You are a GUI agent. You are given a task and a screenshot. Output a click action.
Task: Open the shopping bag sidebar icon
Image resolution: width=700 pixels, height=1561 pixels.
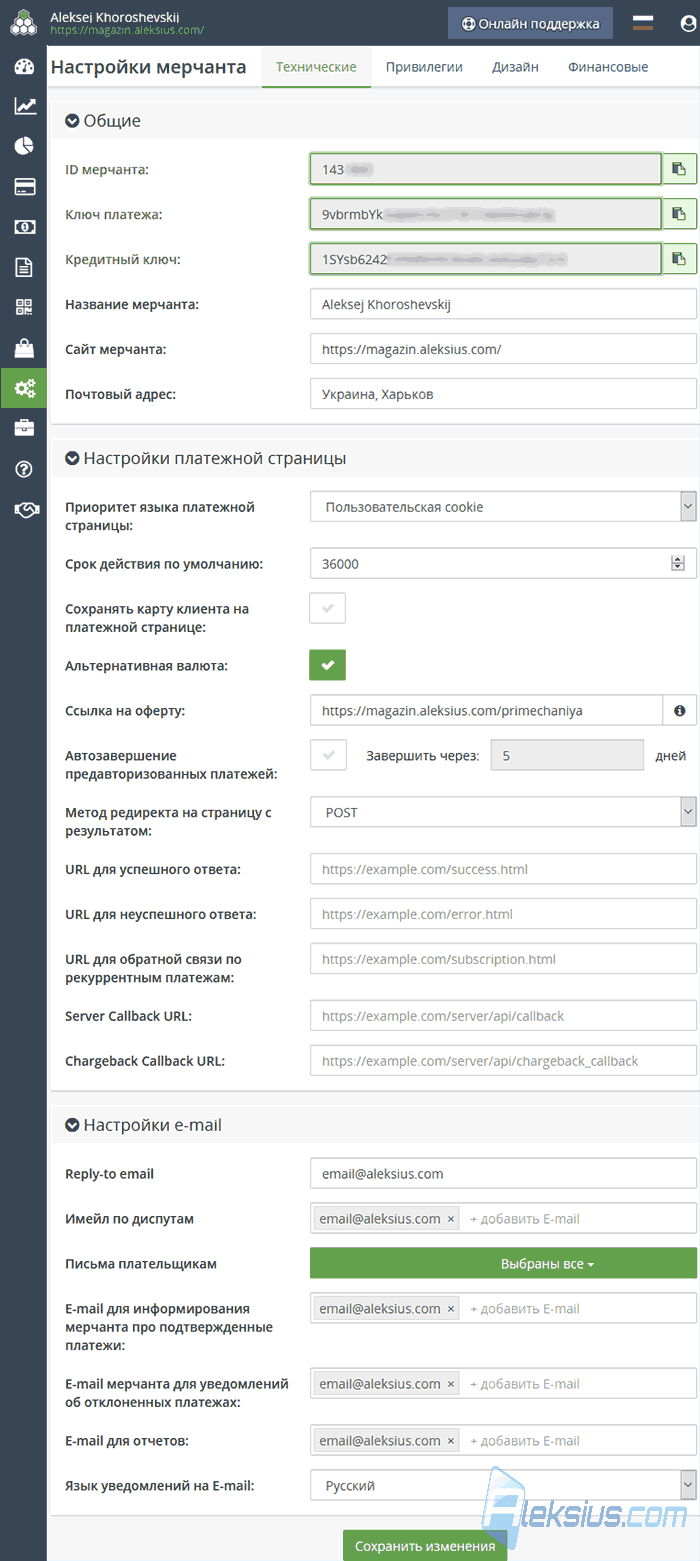[24, 348]
